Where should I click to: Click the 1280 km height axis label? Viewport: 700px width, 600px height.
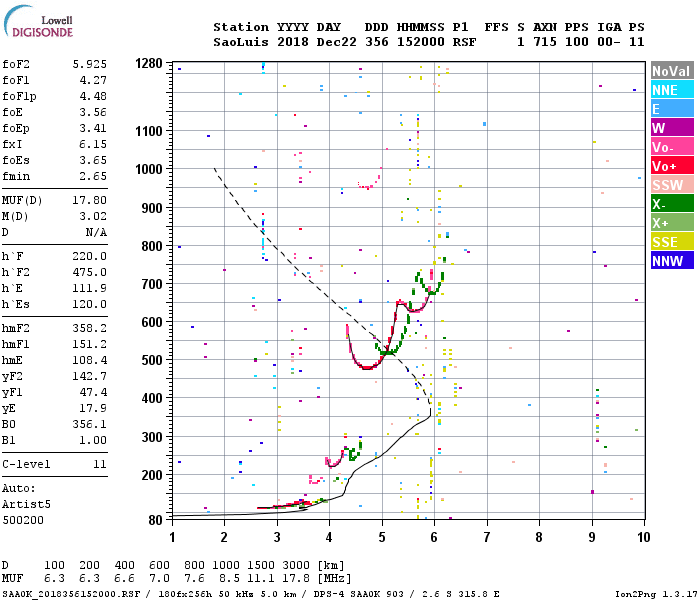coord(149,64)
